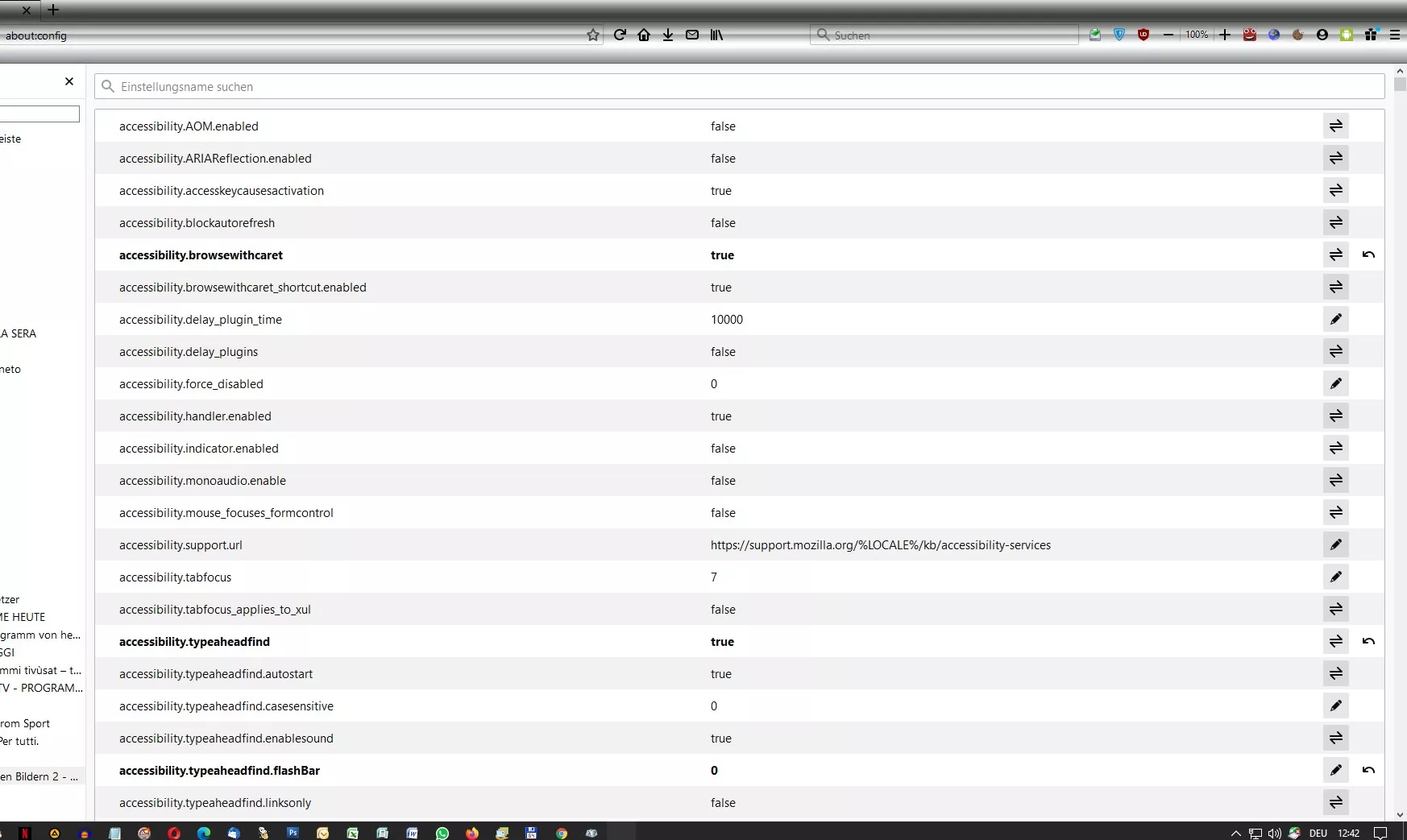1407x840 pixels.
Task: Toggle accessibility.handler.enabled value
Action: click(1336, 416)
